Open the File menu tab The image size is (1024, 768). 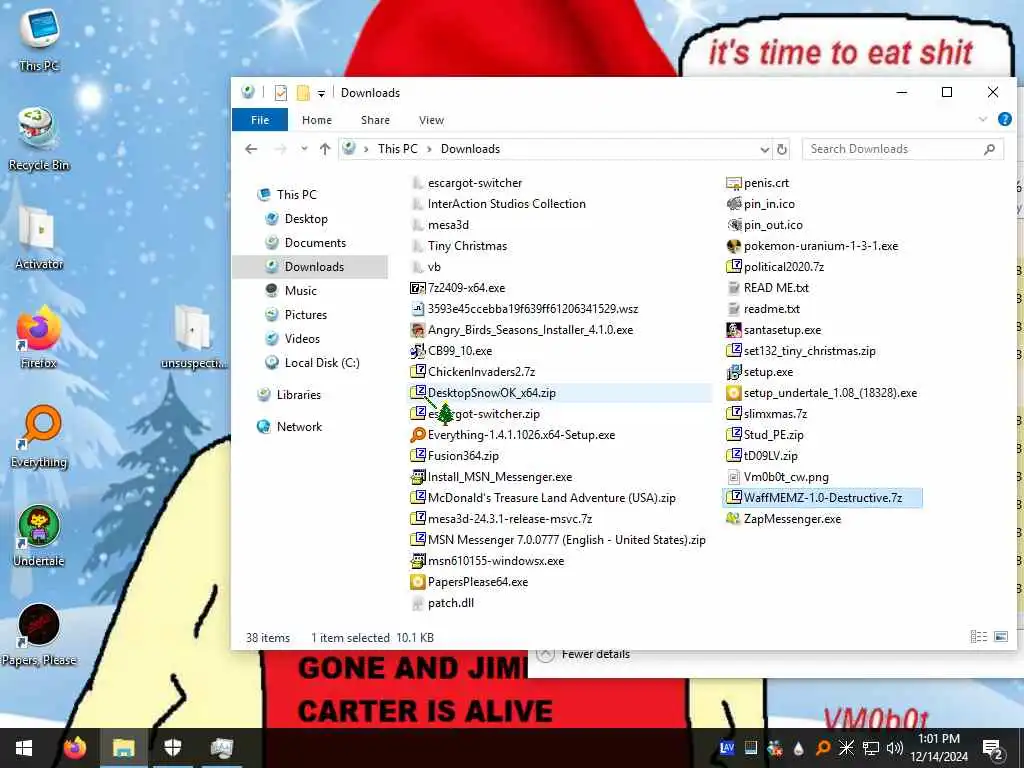pyautogui.click(x=260, y=120)
